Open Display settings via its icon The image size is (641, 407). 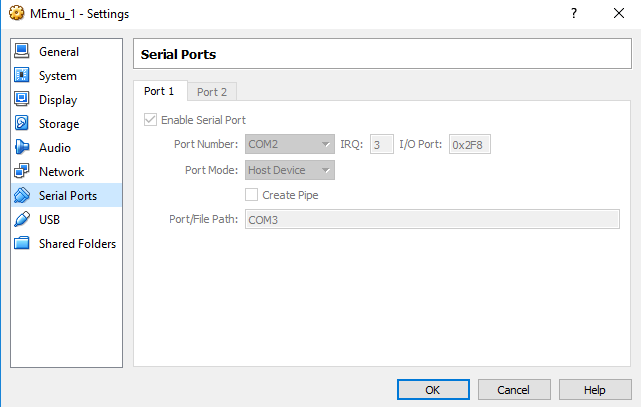(22, 100)
